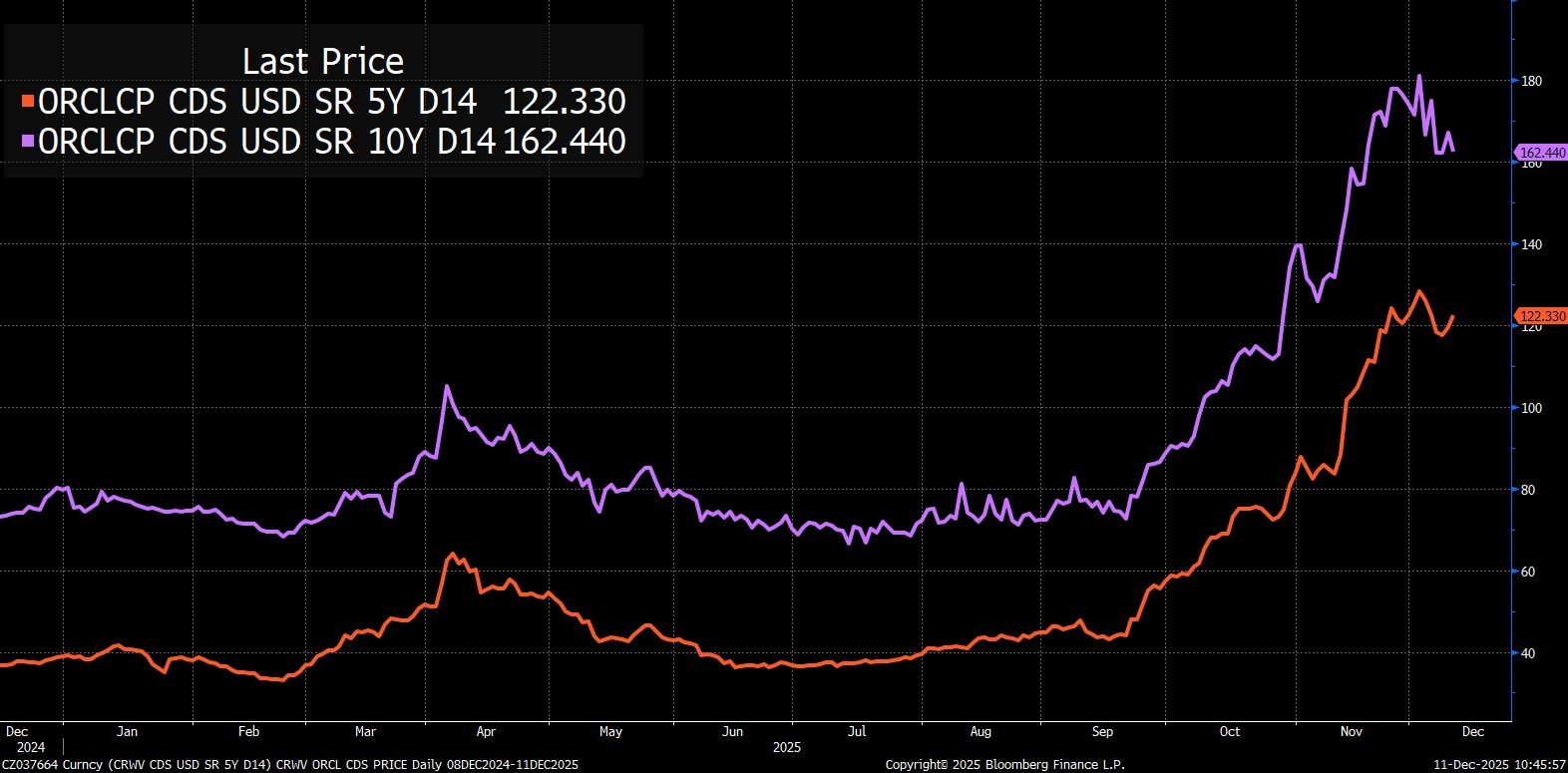Click the May x-axis label

[x=610, y=731]
